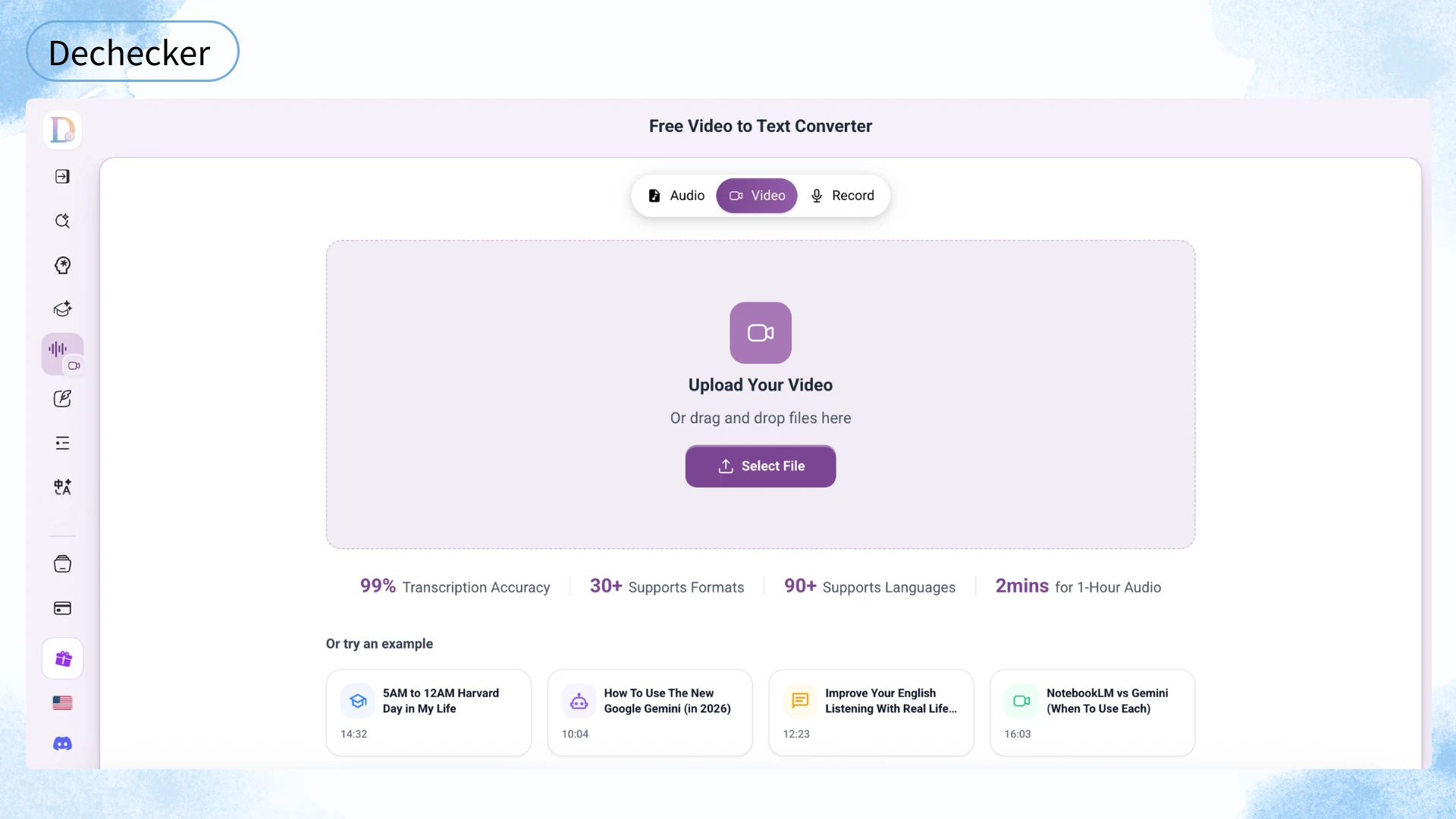1456x819 pixels.
Task: Click graduation cap icon on Harvard example
Action: [x=358, y=701]
